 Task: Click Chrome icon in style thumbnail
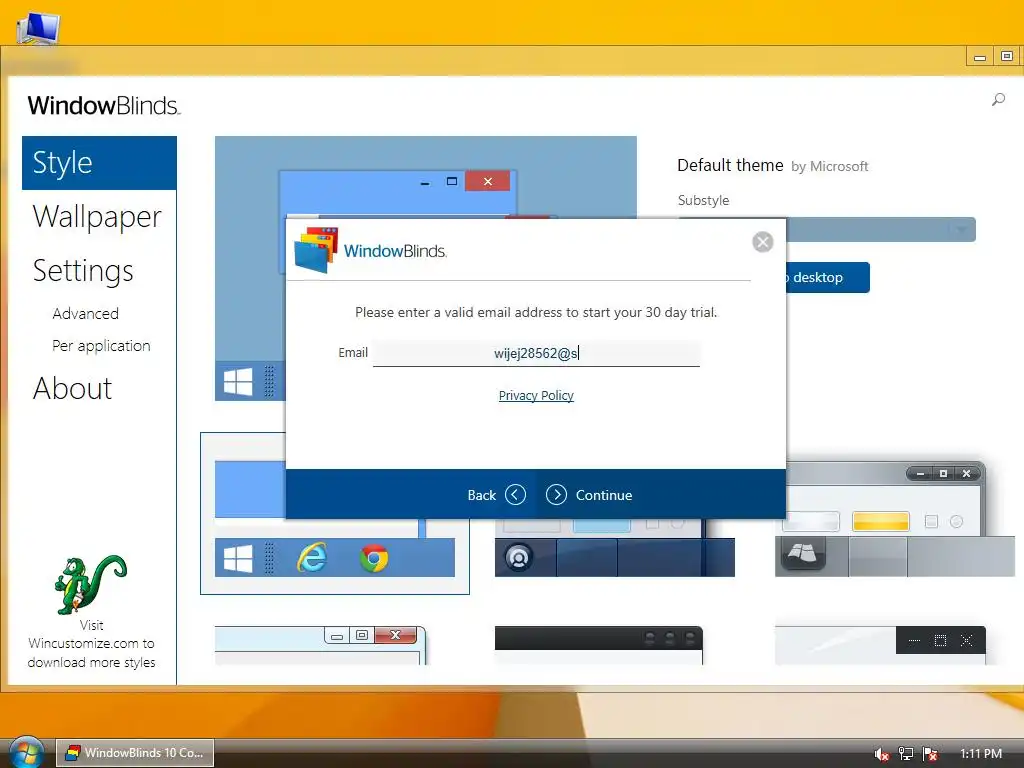tap(374, 558)
